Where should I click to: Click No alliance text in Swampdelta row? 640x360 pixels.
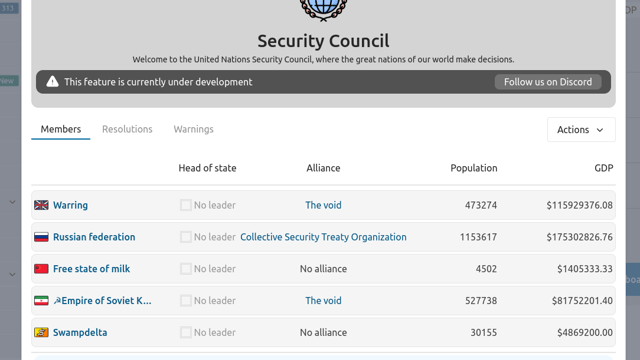pyautogui.click(x=323, y=332)
